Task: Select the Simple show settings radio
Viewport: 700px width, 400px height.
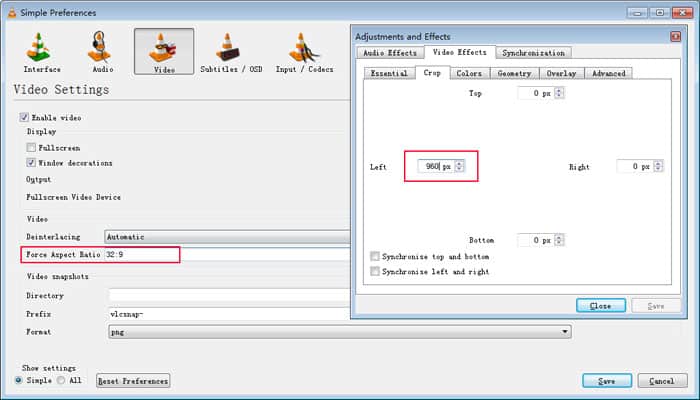Action: click(18, 380)
